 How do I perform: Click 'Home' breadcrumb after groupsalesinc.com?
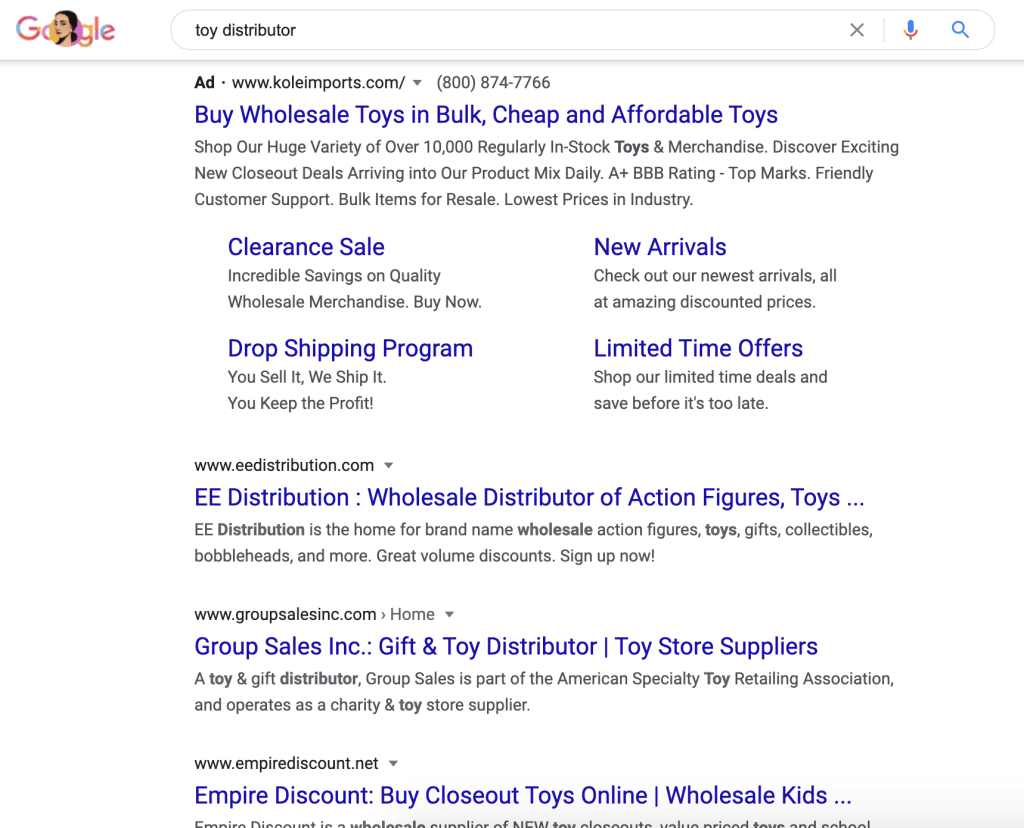click(412, 614)
